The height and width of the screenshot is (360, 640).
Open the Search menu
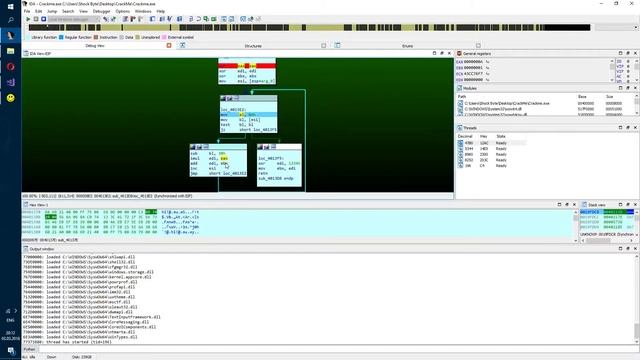point(68,11)
